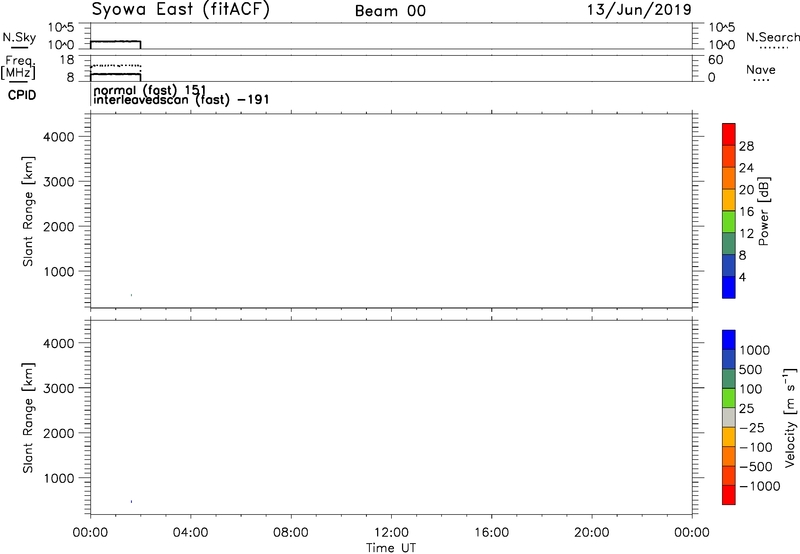
Task: Click the rightmost '00:00' time tick label
Action: [692, 533]
